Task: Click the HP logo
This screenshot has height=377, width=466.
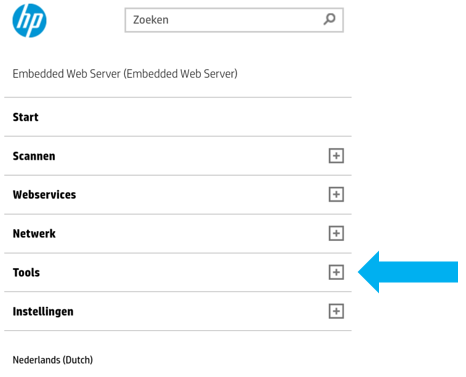Action: point(29,21)
